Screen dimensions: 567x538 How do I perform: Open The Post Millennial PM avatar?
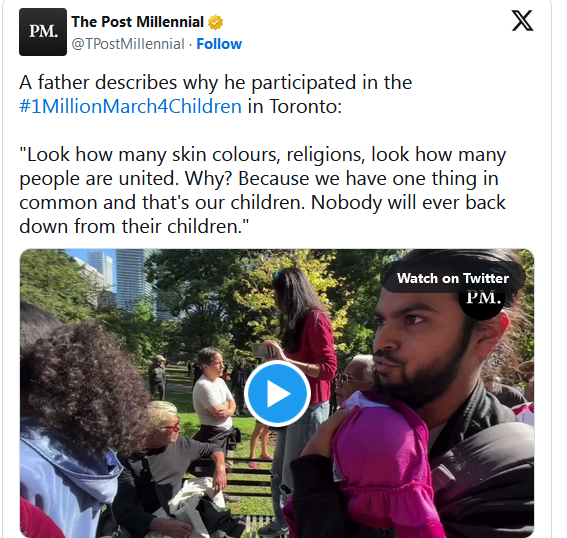coord(43,32)
